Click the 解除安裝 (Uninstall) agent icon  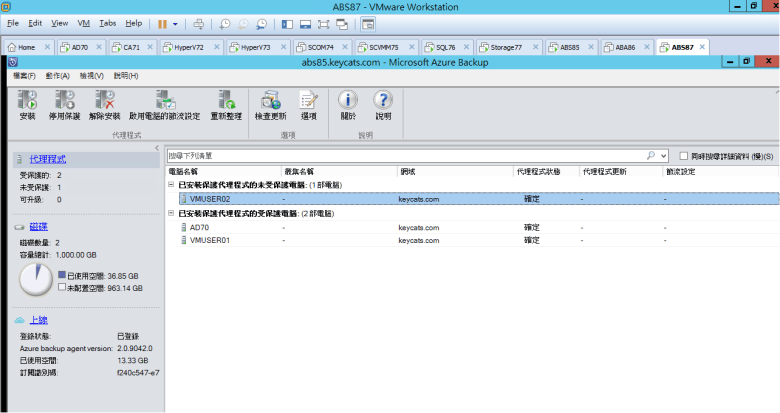tap(105, 100)
